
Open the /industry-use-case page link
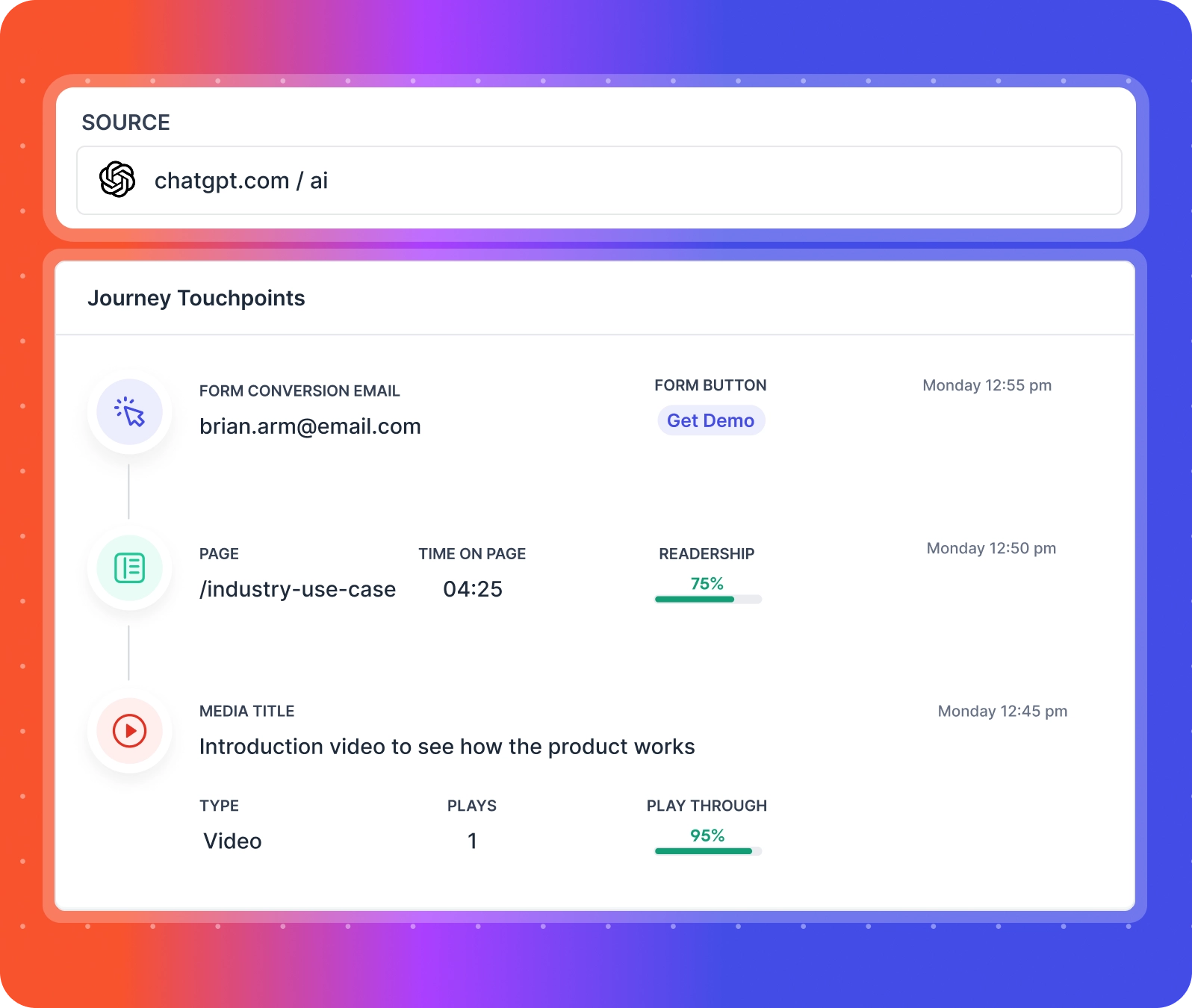[x=297, y=589]
